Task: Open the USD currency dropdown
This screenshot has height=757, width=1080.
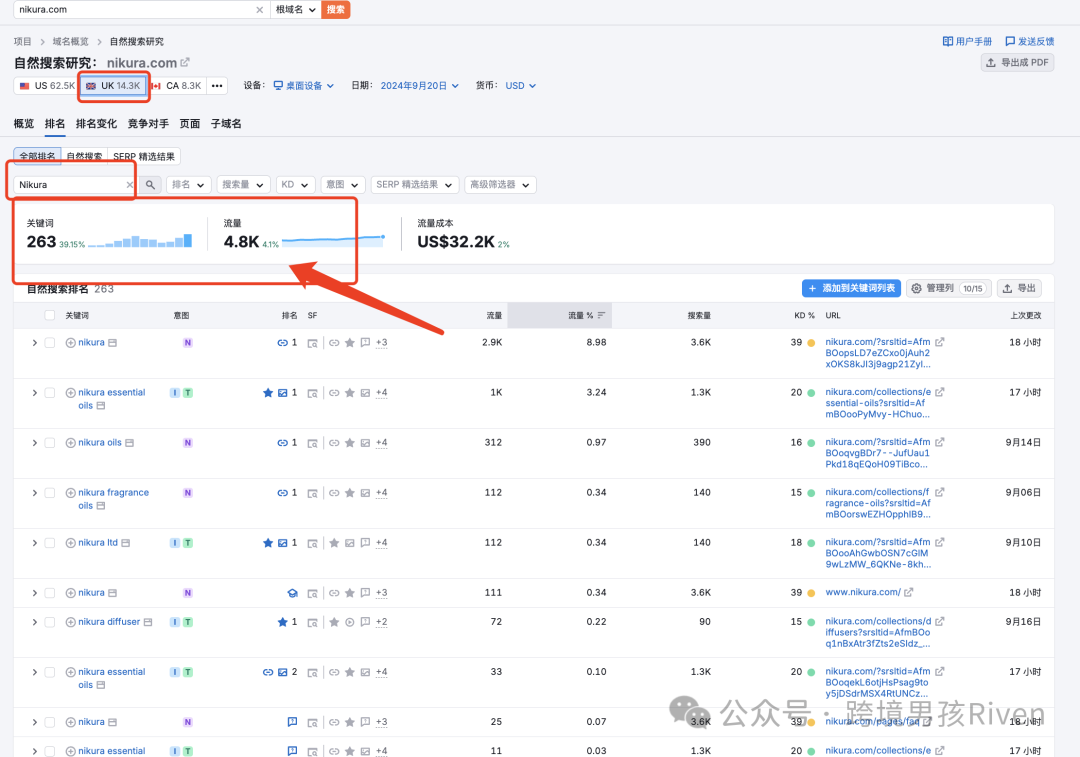Action: [520, 85]
